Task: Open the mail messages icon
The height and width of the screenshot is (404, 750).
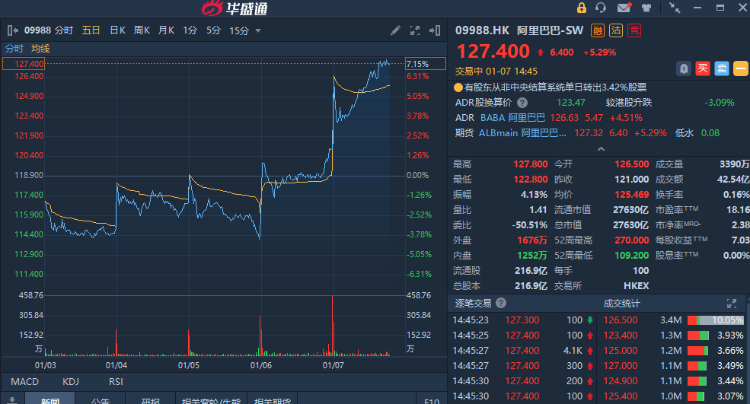Action: 624,8
